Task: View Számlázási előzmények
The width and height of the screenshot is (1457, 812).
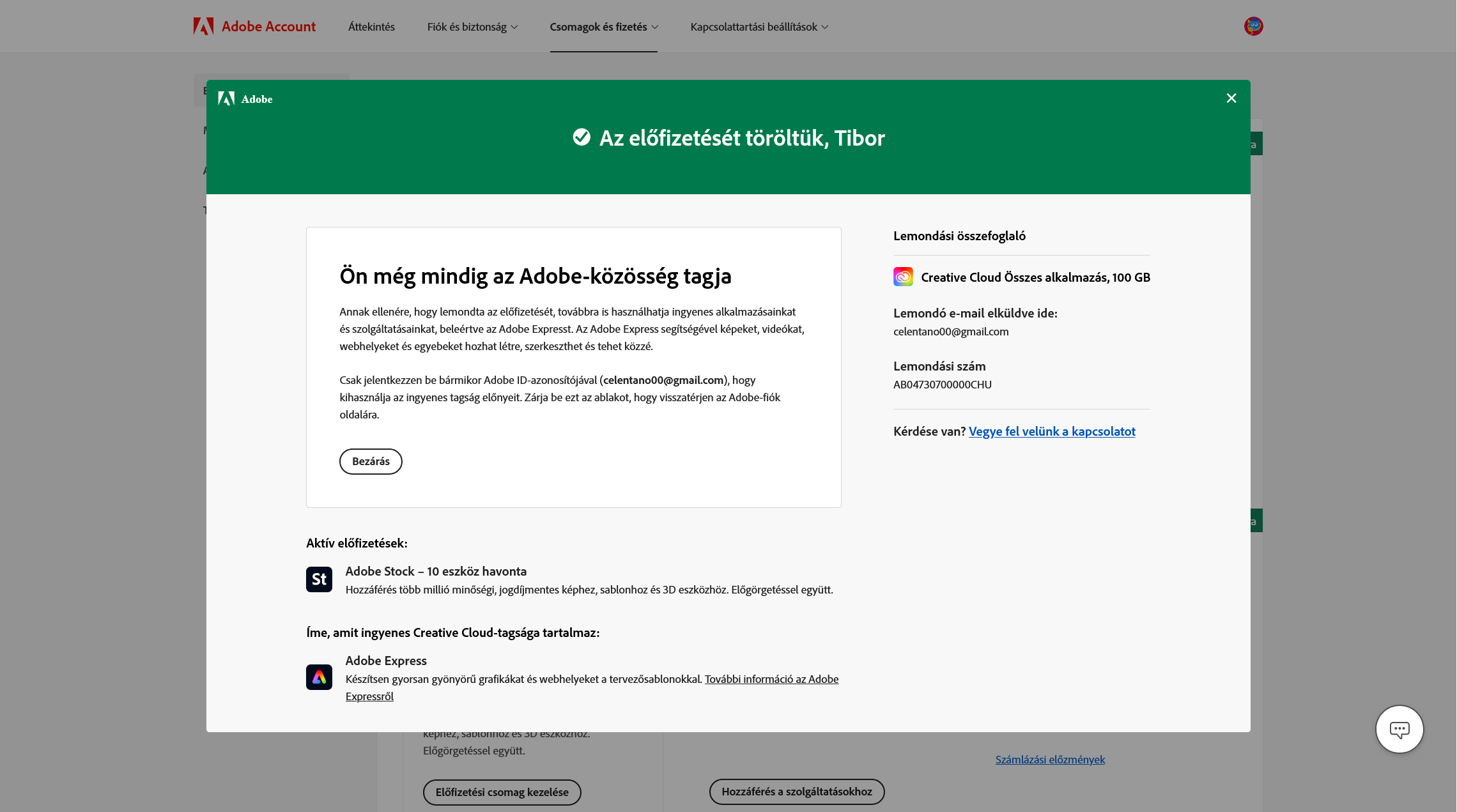Action: (x=1050, y=760)
